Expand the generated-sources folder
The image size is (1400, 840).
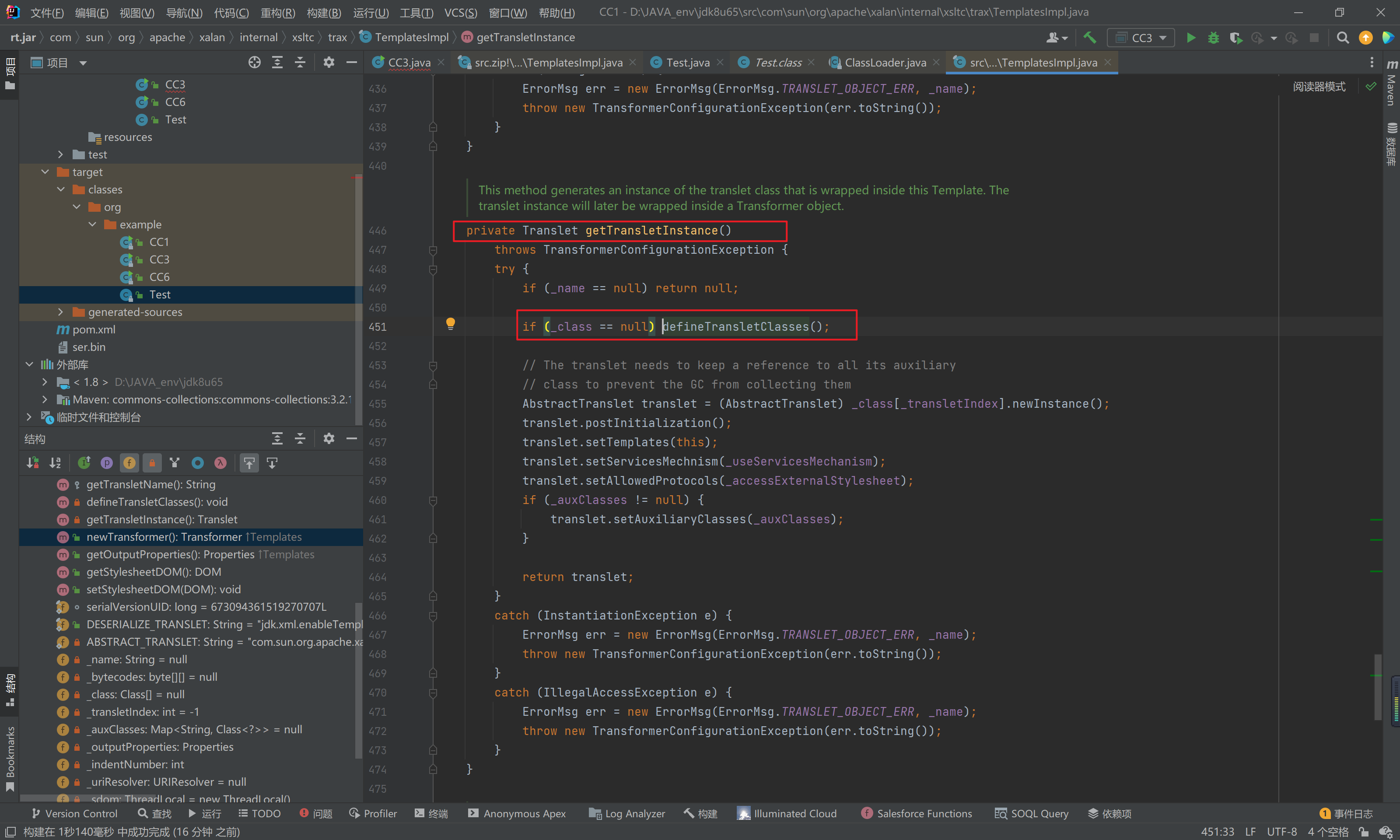[x=61, y=312]
